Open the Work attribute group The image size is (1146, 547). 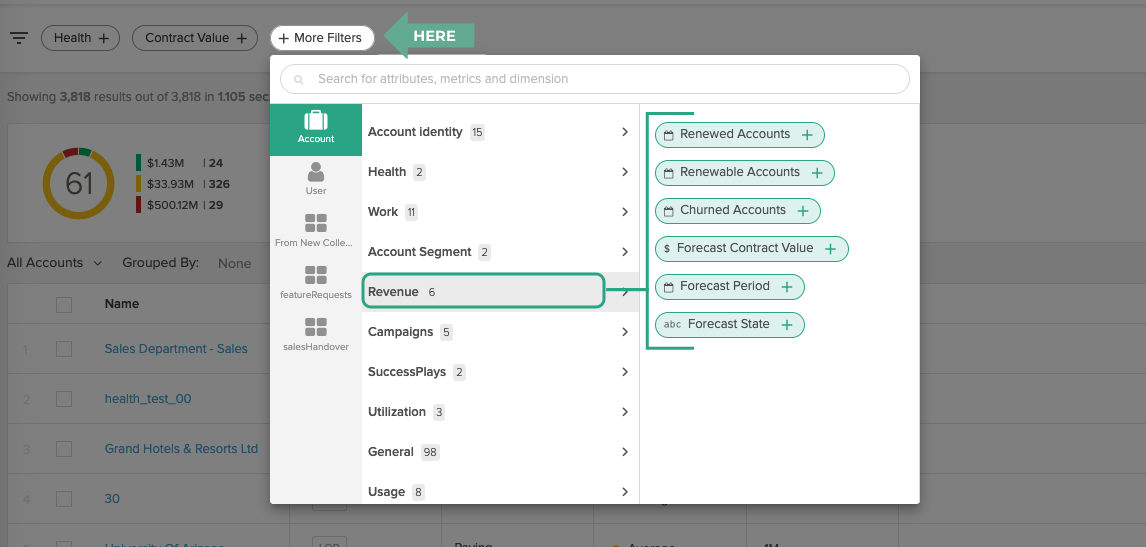point(500,212)
